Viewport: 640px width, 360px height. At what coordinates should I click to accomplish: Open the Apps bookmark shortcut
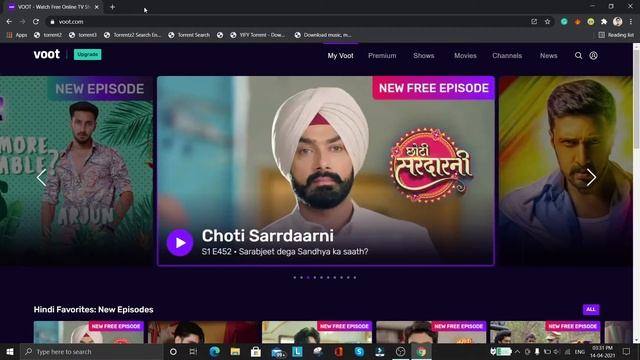(x=17, y=35)
